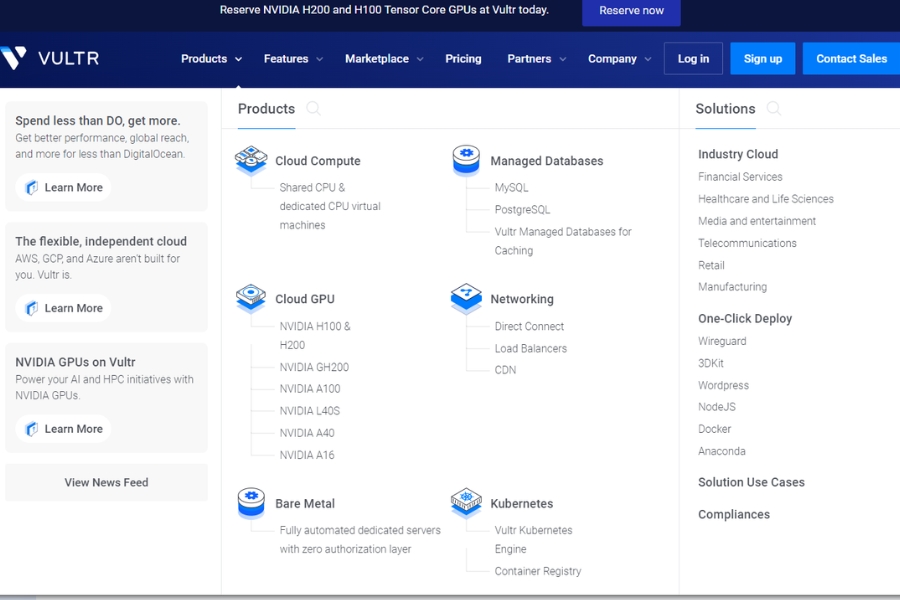
Task: Select NVIDIA A40
Action: (307, 433)
